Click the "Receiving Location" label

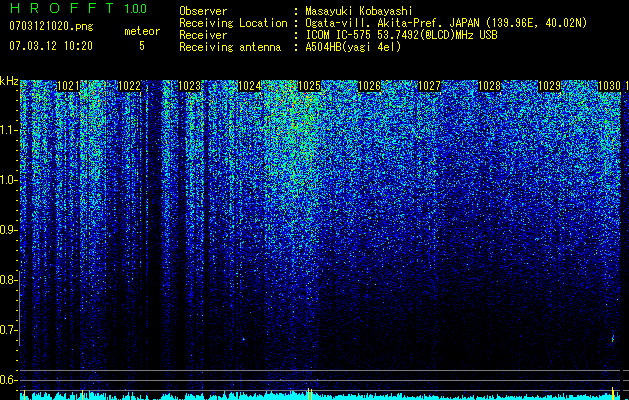click(x=233, y=23)
